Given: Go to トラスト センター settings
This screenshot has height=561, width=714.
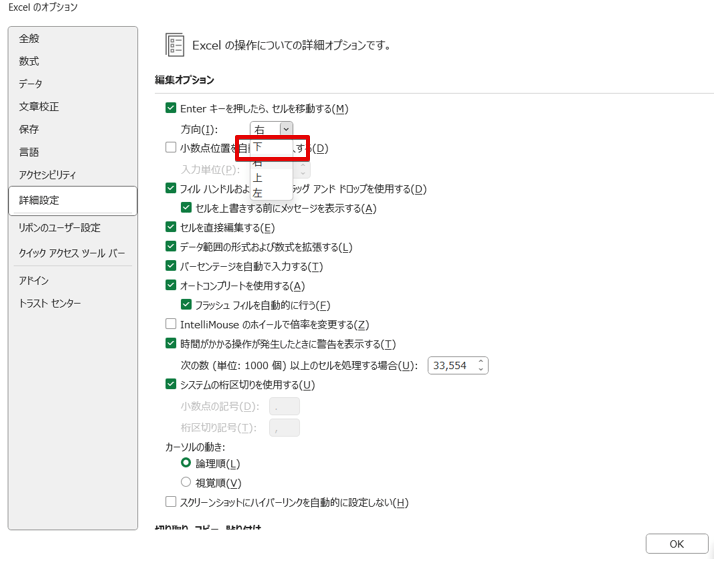Looking at the screenshot, I should pyautogui.click(x=50, y=303).
